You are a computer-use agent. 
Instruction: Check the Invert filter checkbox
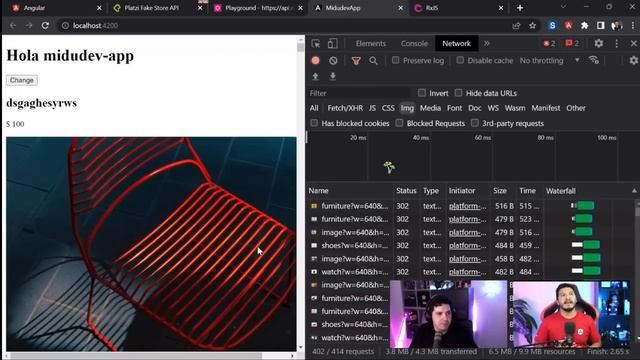pyautogui.click(x=422, y=93)
